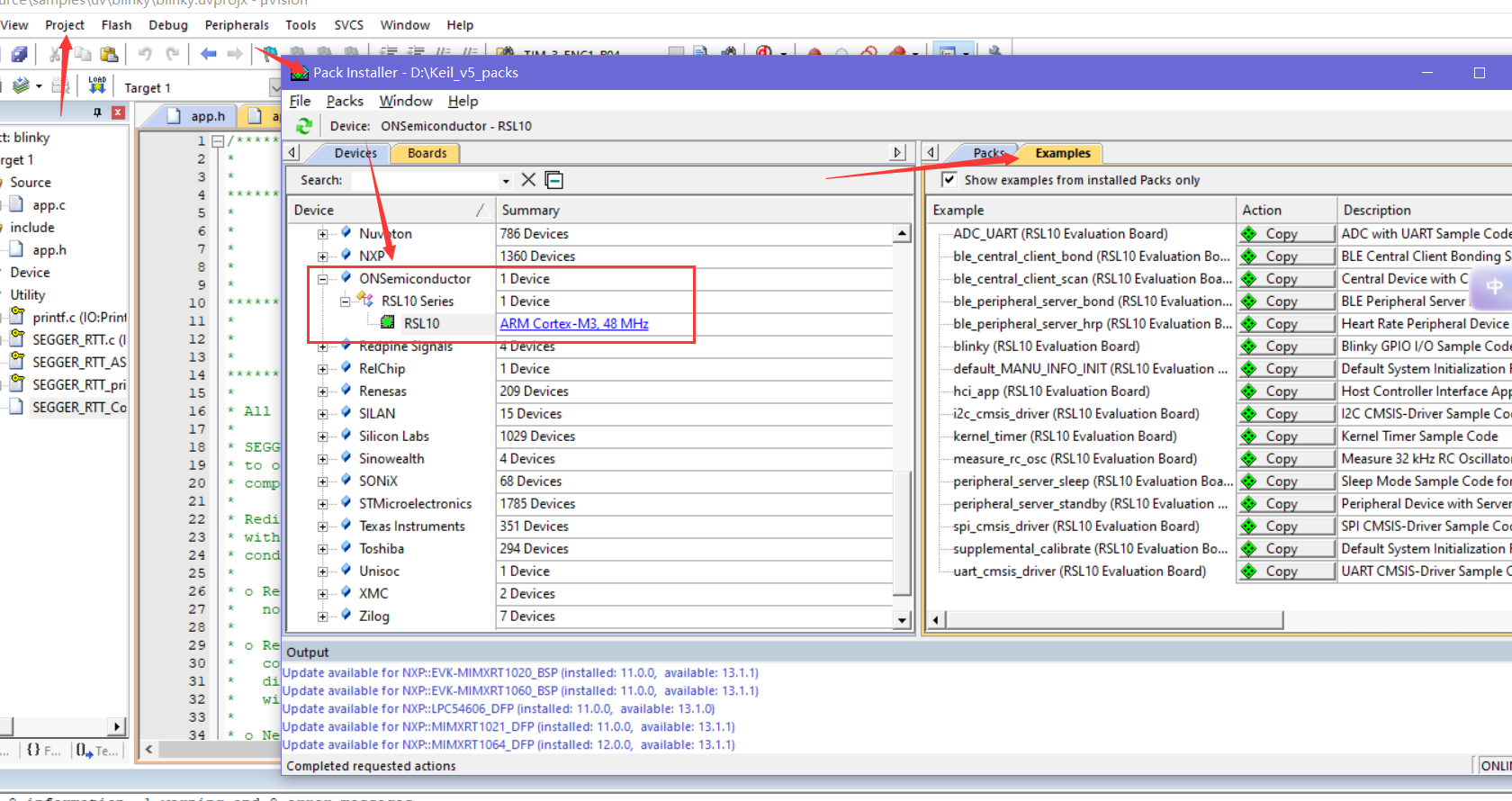Click the SEGGER_RTT.c file icon in Project tree

click(17, 338)
